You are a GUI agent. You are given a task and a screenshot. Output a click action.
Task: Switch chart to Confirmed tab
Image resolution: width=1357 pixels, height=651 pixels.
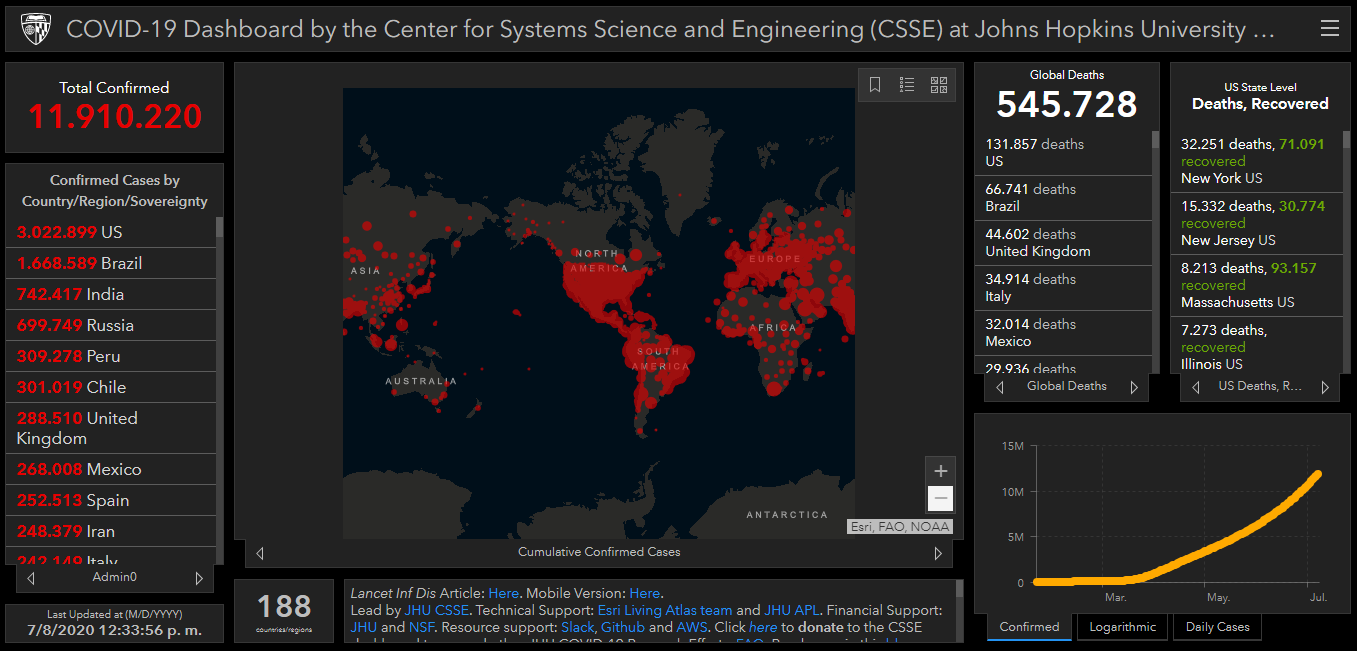tap(1029, 627)
